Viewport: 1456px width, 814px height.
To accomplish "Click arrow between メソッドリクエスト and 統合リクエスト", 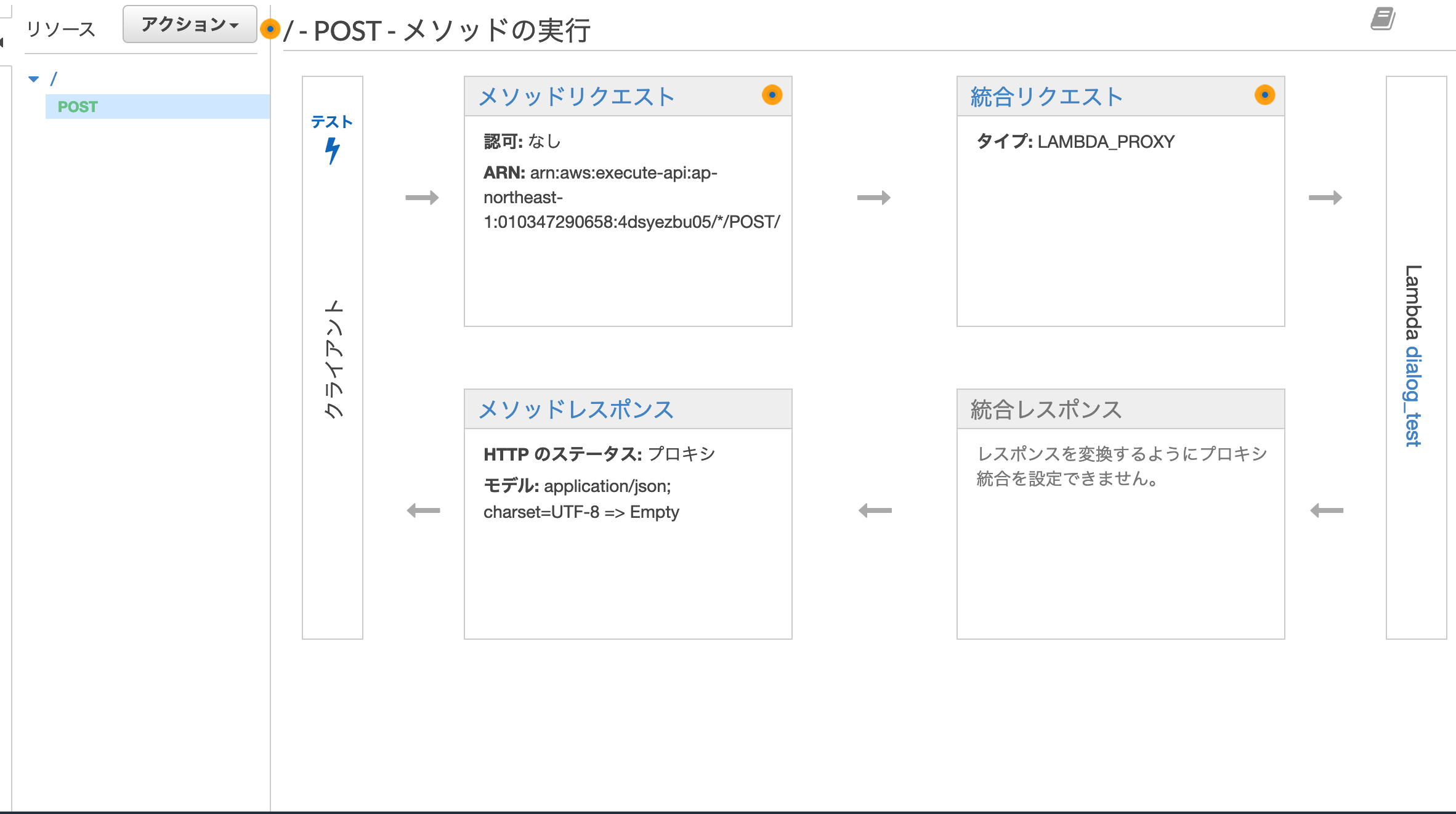I will point(874,198).
